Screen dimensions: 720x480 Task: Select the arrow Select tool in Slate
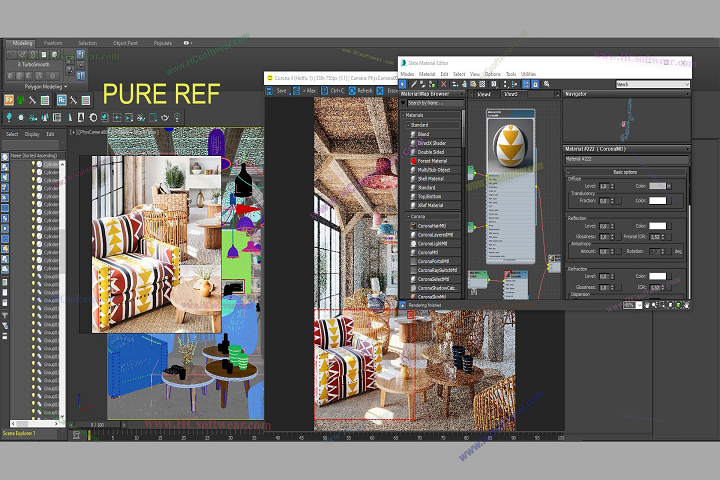(x=403, y=84)
